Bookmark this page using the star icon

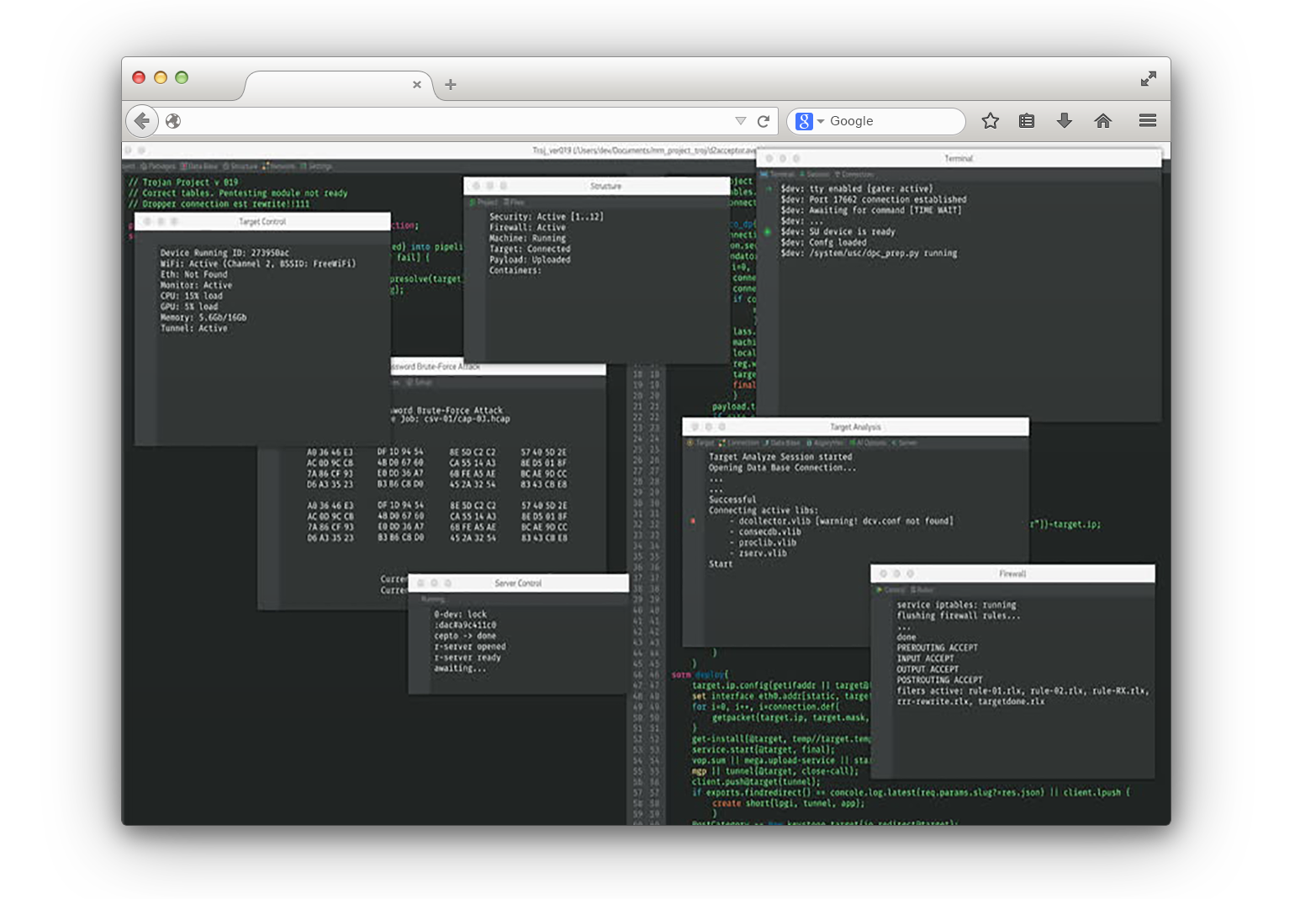pyautogui.click(x=990, y=121)
